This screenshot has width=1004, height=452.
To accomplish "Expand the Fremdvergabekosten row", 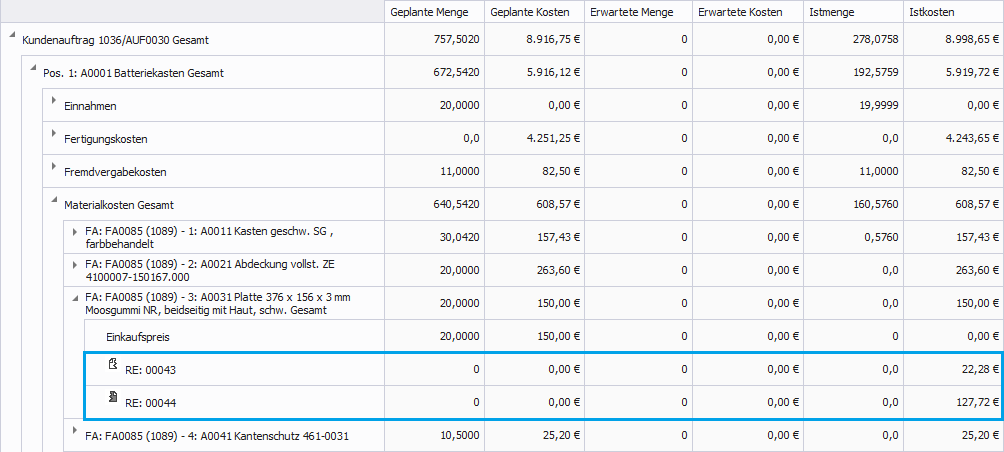I will [54, 168].
